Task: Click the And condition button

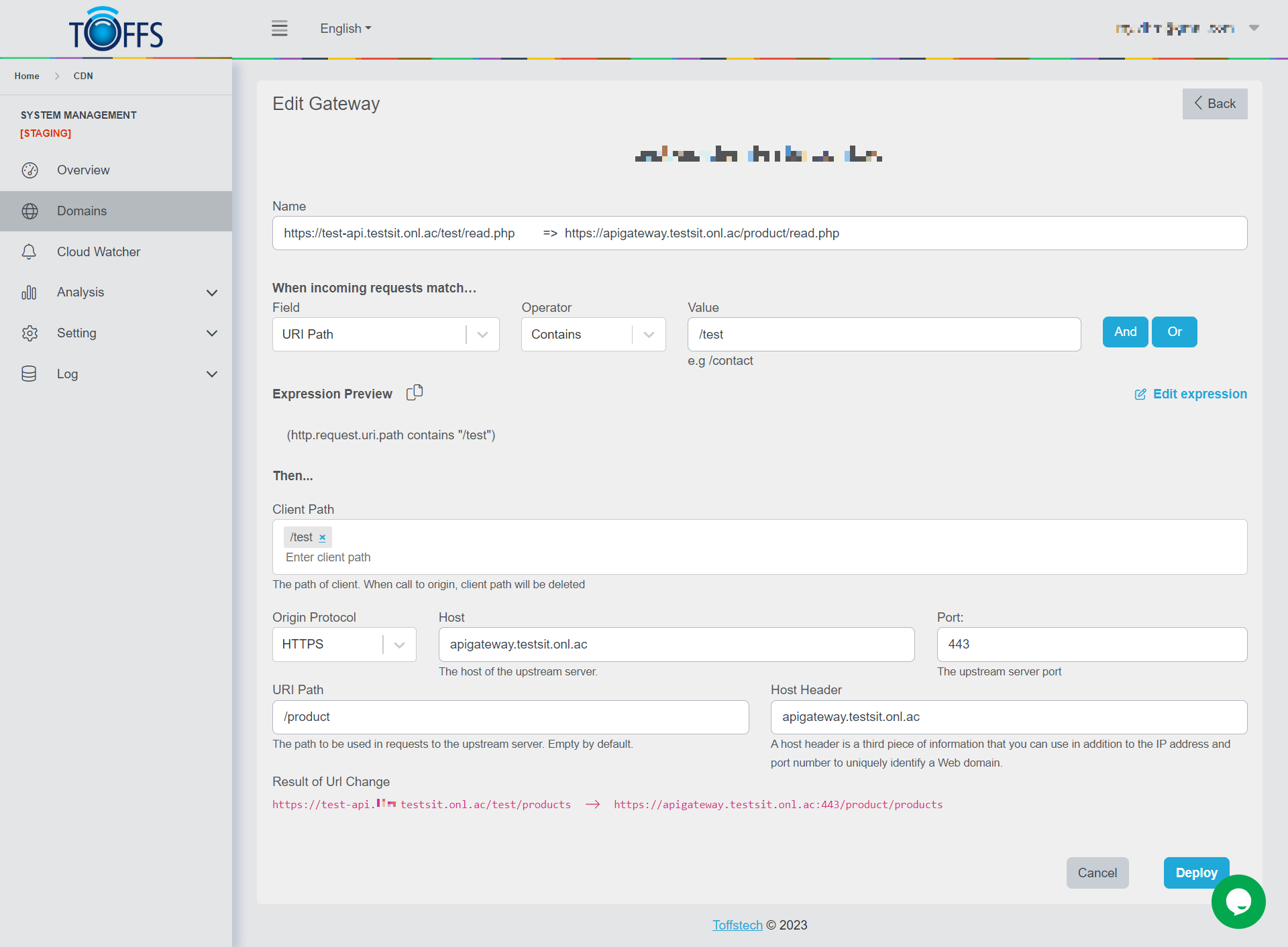Action: [1125, 332]
